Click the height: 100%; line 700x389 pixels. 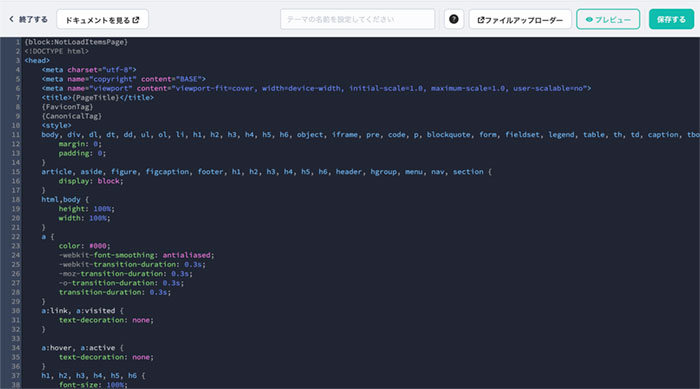coord(87,209)
